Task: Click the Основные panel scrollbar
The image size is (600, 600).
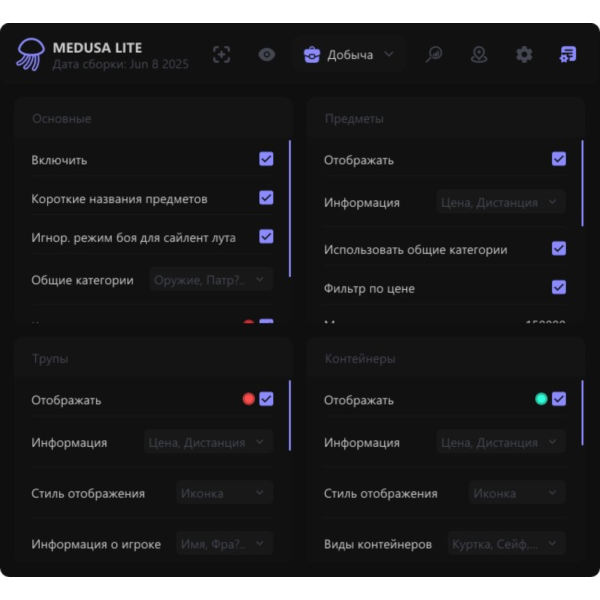Action: point(290,209)
